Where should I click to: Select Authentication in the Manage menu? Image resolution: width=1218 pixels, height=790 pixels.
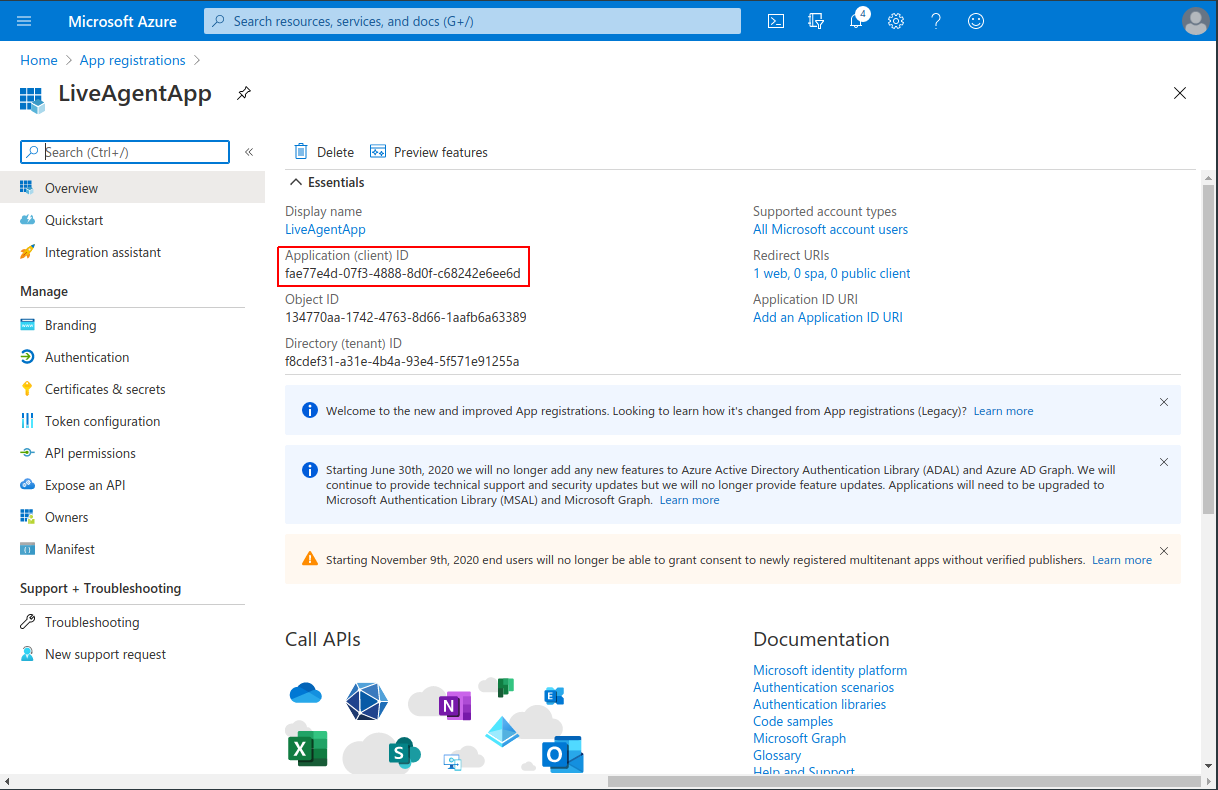point(86,357)
